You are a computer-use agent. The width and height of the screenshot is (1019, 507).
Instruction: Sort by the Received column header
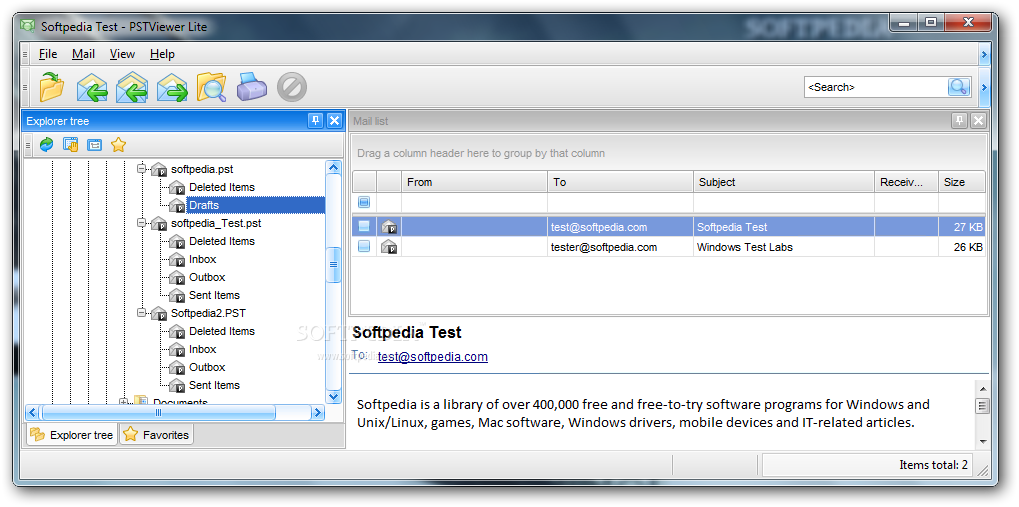click(907, 182)
